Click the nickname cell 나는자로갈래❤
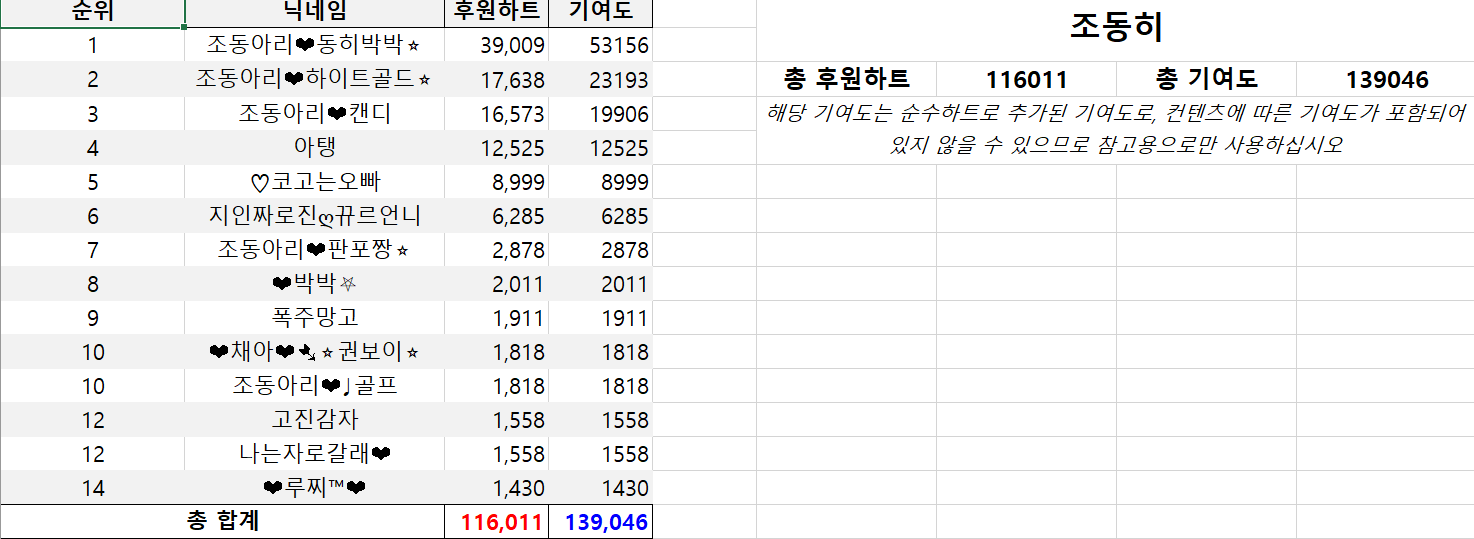 pyautogui.click(x=315, y=453)
